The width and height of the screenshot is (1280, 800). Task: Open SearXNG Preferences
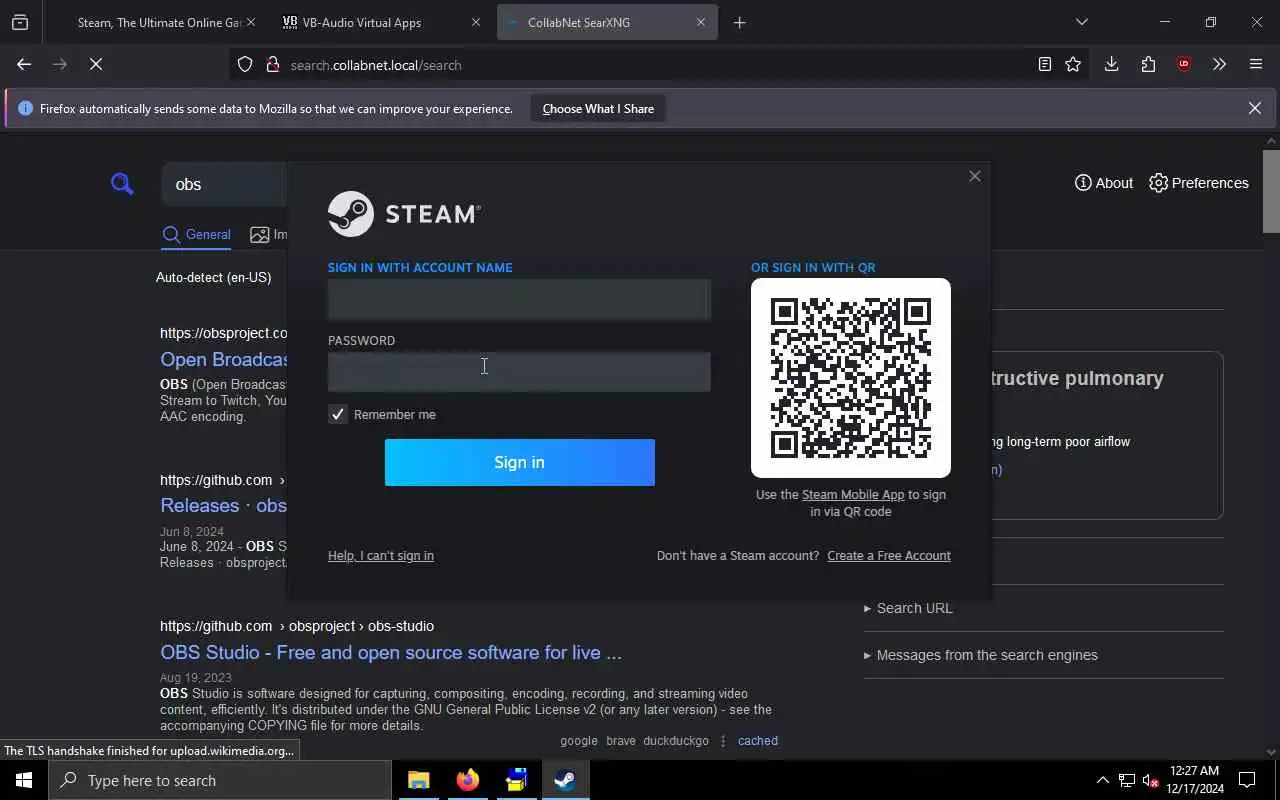point(1199,183)
